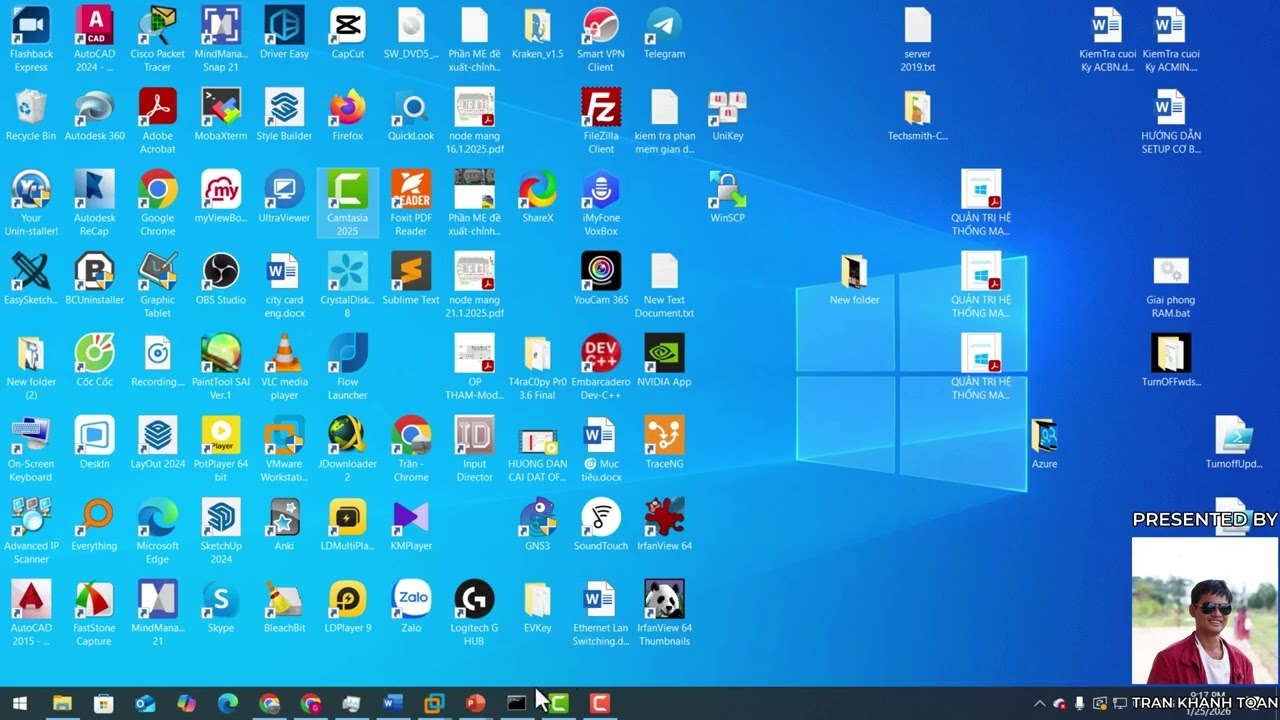Select the Cốc Cốc browser icon
Screen dimensions: 1280x720
click(94, 361)
